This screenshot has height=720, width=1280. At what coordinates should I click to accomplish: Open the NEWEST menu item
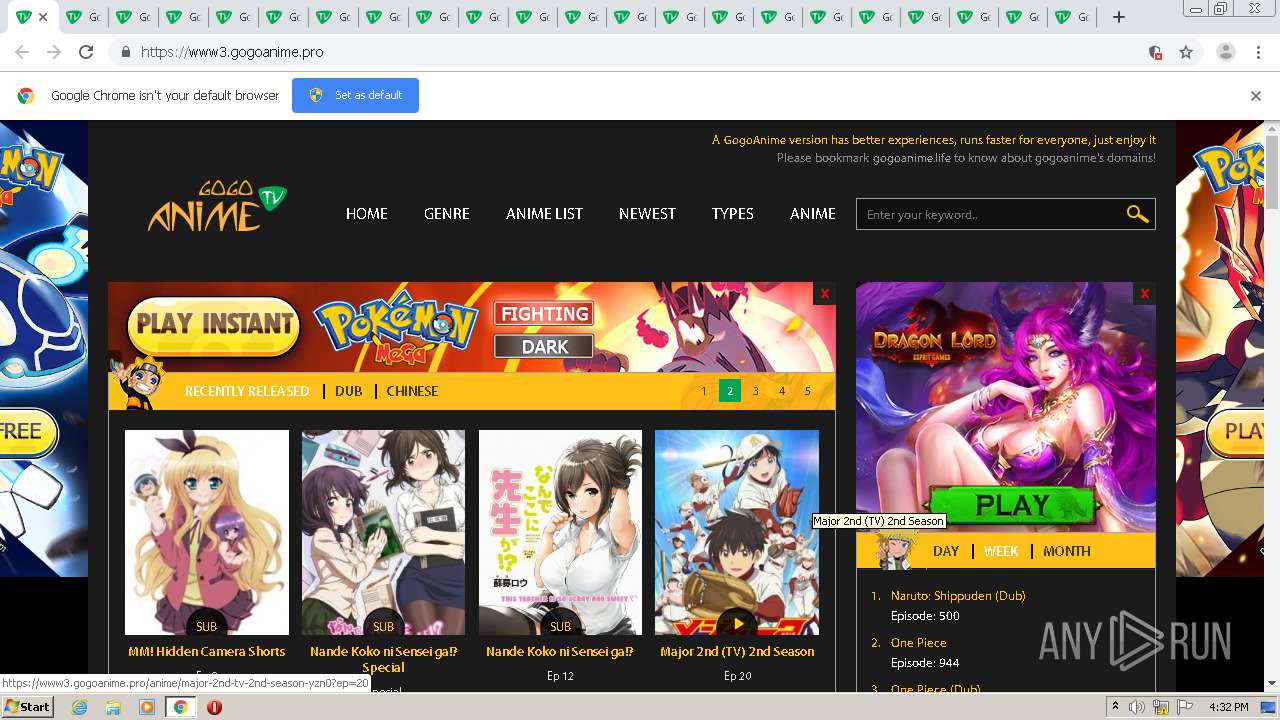tap(647, 213)
